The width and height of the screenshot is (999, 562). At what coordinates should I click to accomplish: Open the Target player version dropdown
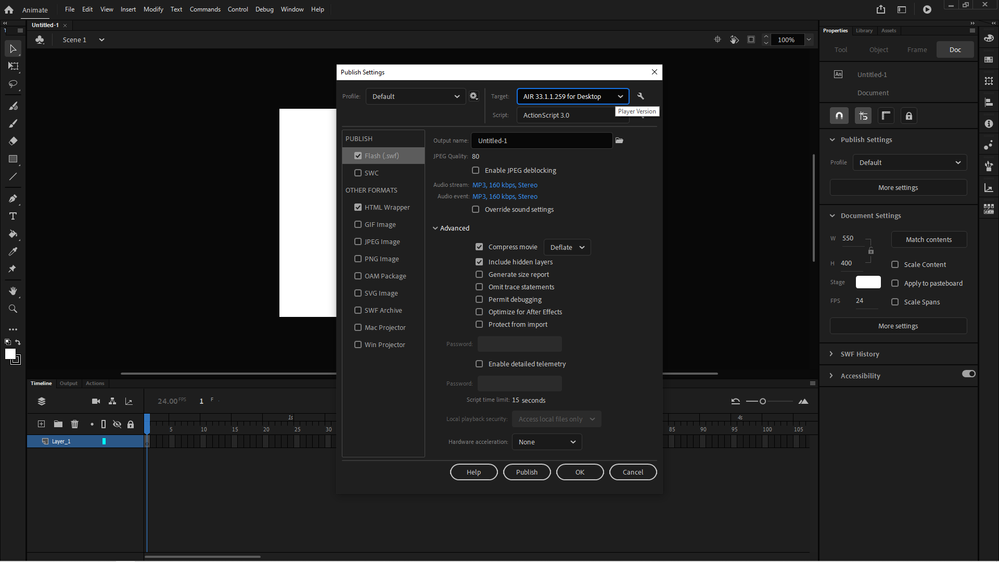572,97
